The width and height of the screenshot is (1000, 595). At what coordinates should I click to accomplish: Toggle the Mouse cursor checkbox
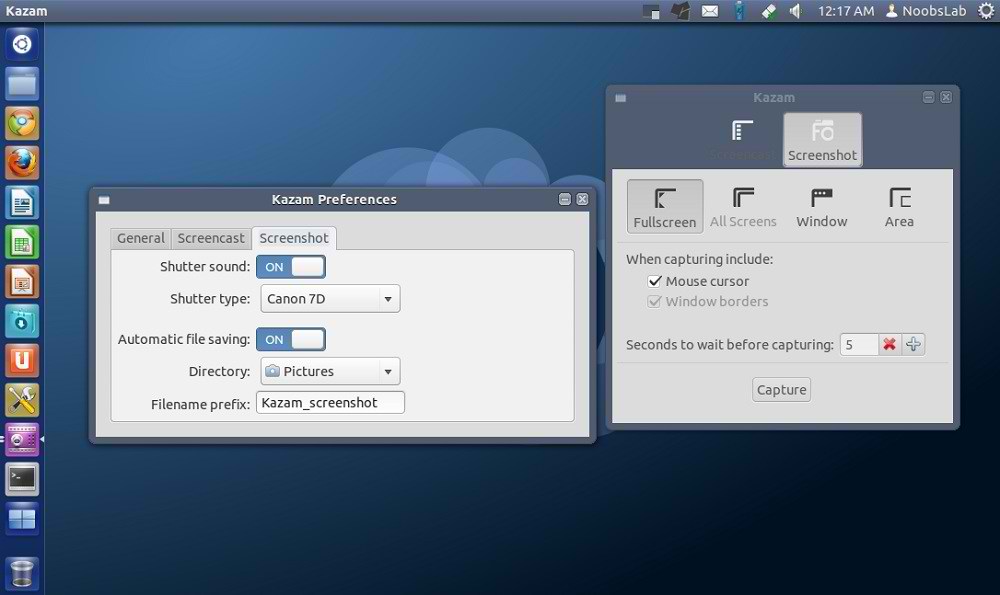654,281
